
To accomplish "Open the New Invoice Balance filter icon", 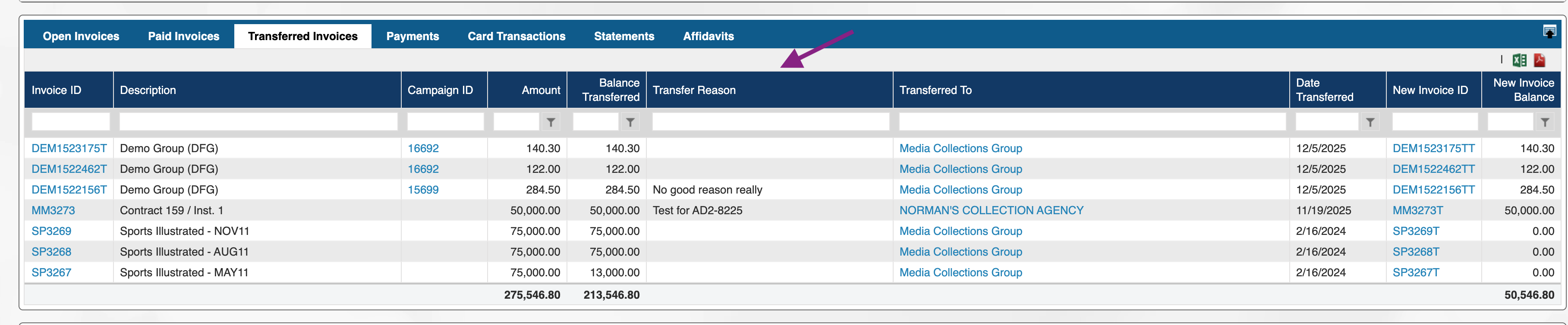I will tap(1544, 122).
